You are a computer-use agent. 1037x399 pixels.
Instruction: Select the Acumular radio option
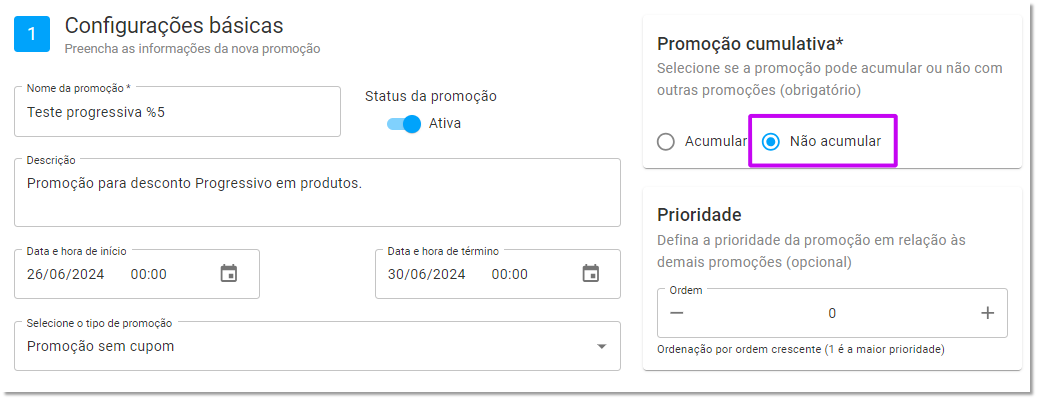click(x=666, y=142)
